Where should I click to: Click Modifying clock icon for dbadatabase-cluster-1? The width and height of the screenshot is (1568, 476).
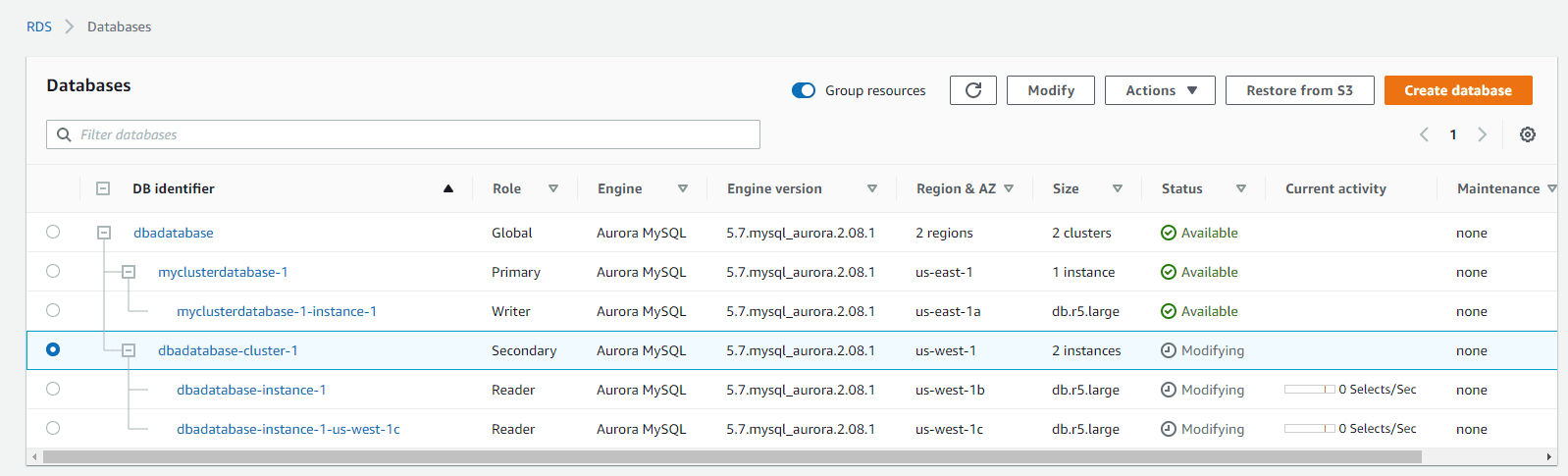coord(1169,350)
